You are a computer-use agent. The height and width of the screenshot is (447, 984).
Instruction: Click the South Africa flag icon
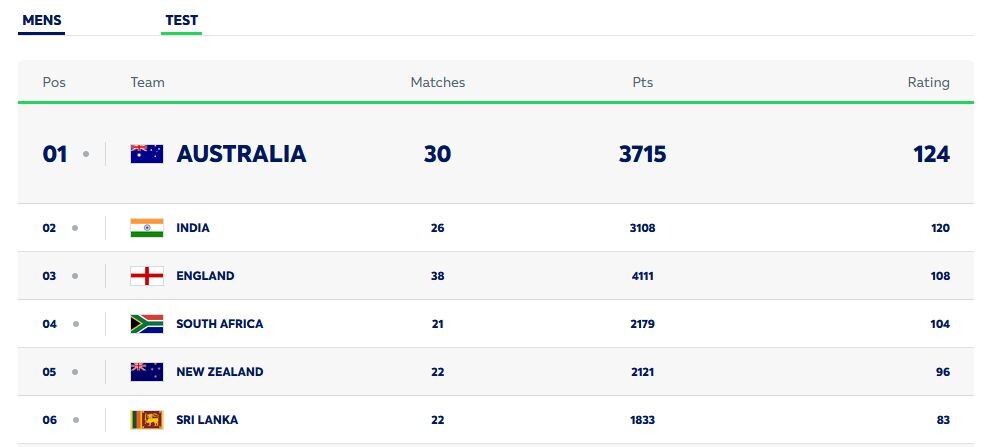point(147,324)
